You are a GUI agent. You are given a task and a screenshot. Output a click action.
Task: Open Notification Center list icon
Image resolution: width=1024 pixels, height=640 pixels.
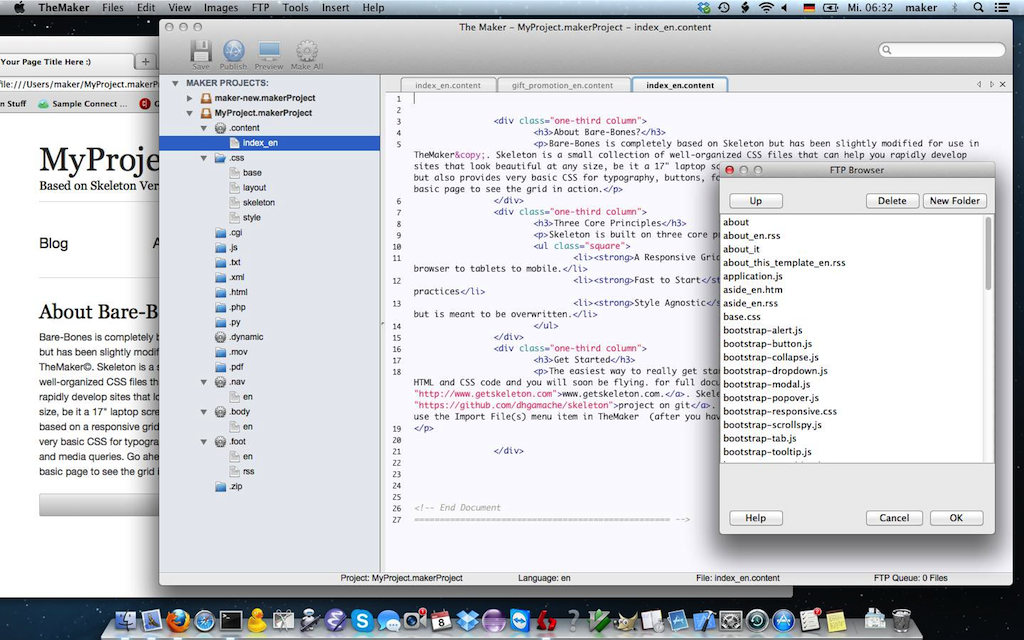coord(1001,7)
